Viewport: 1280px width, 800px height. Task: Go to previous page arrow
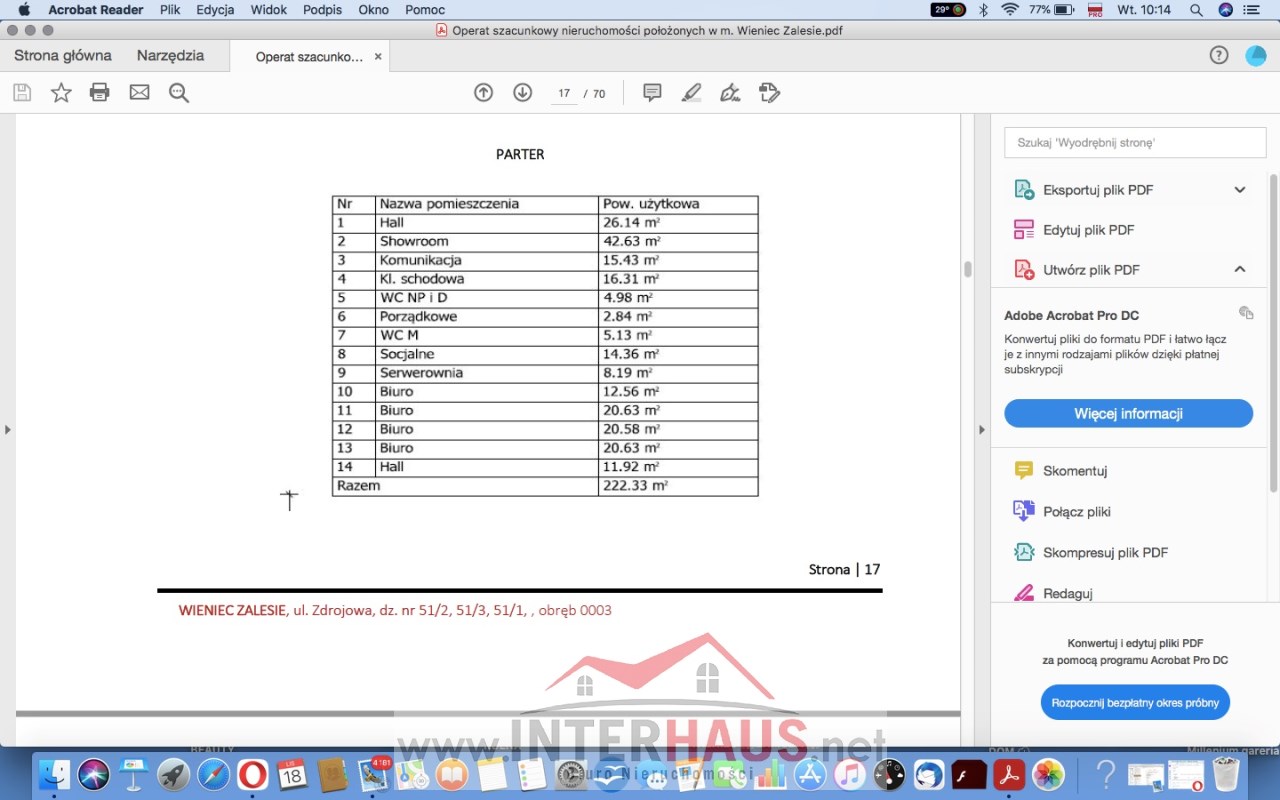click(483, 93)
